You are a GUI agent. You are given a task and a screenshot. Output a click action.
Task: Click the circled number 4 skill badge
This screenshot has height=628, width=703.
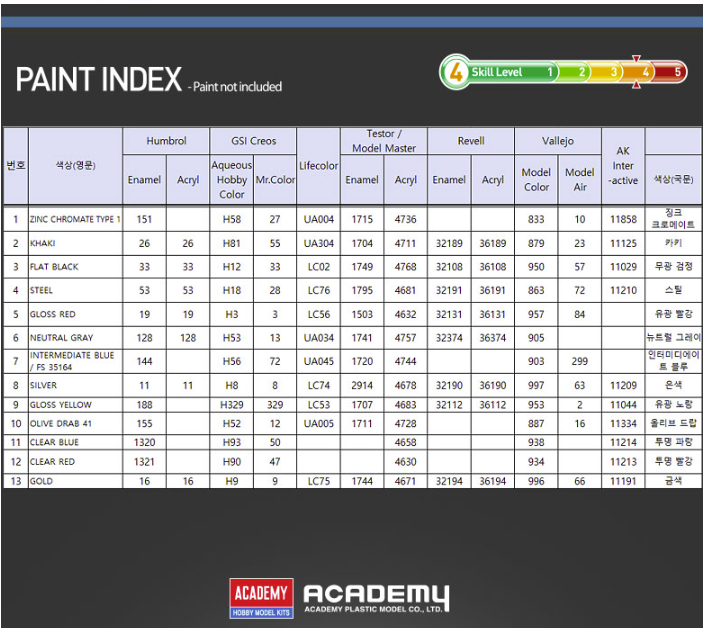456,72
